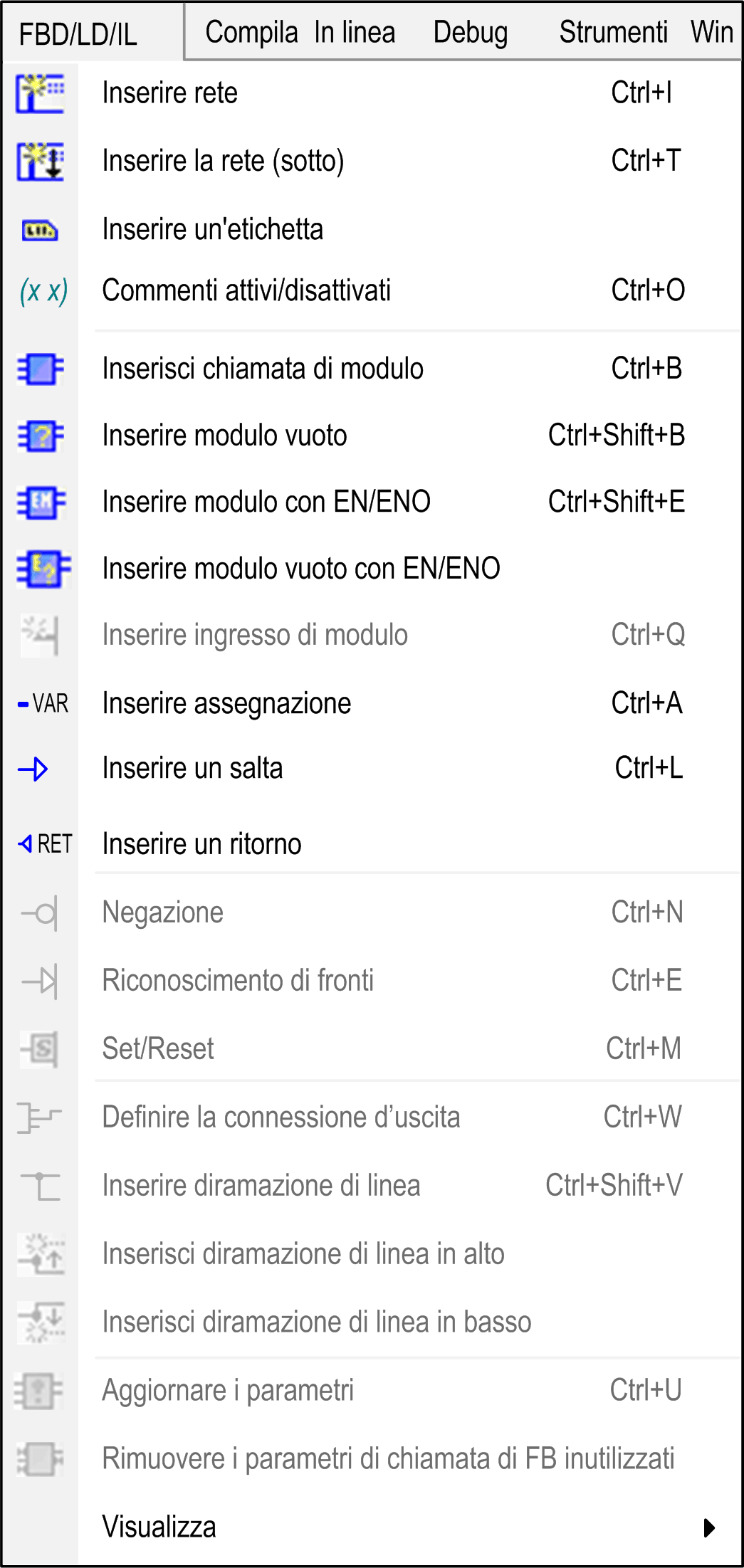Click the RET return icon

(45, 844)
